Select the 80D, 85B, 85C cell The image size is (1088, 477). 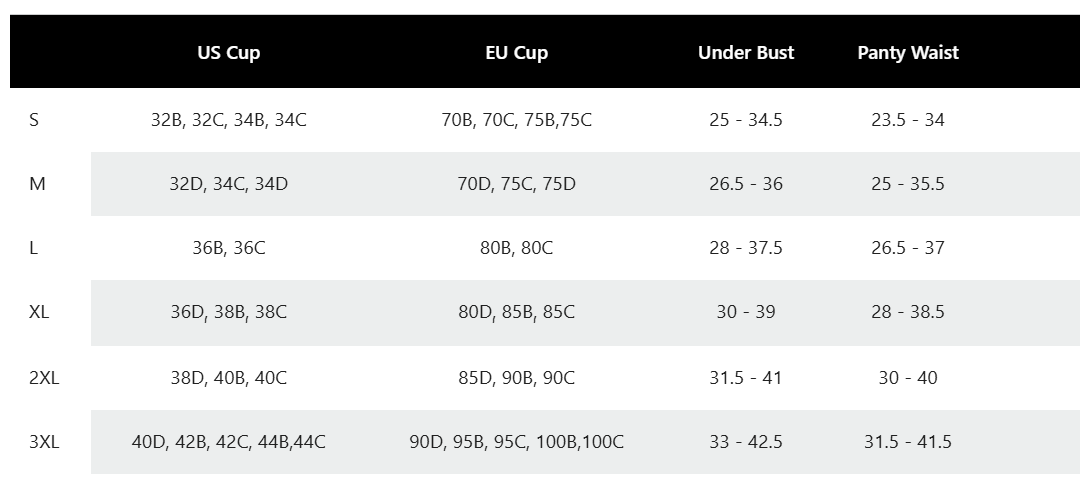pyautogui.click(x=516, y=312)
